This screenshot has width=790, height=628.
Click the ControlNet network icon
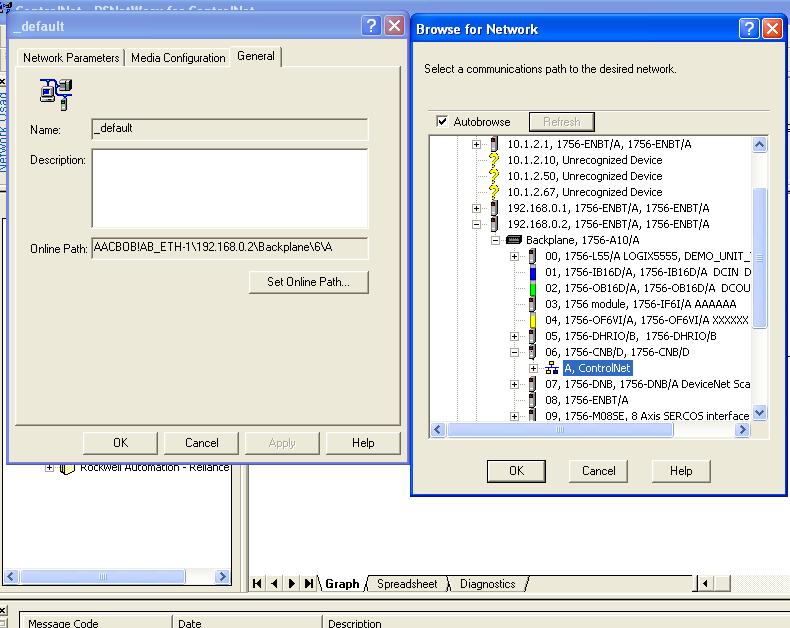click(x=552, y=368)
